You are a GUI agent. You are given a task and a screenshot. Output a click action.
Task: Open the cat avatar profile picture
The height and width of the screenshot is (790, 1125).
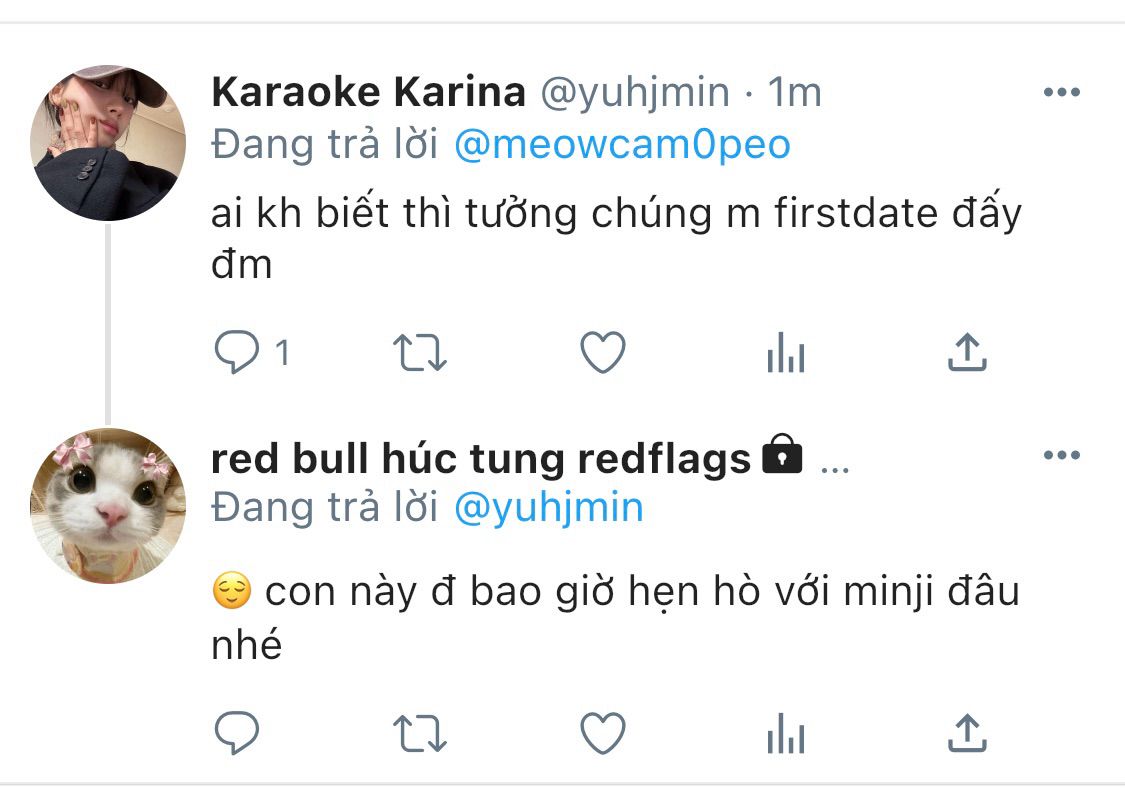tap(108, 505)
